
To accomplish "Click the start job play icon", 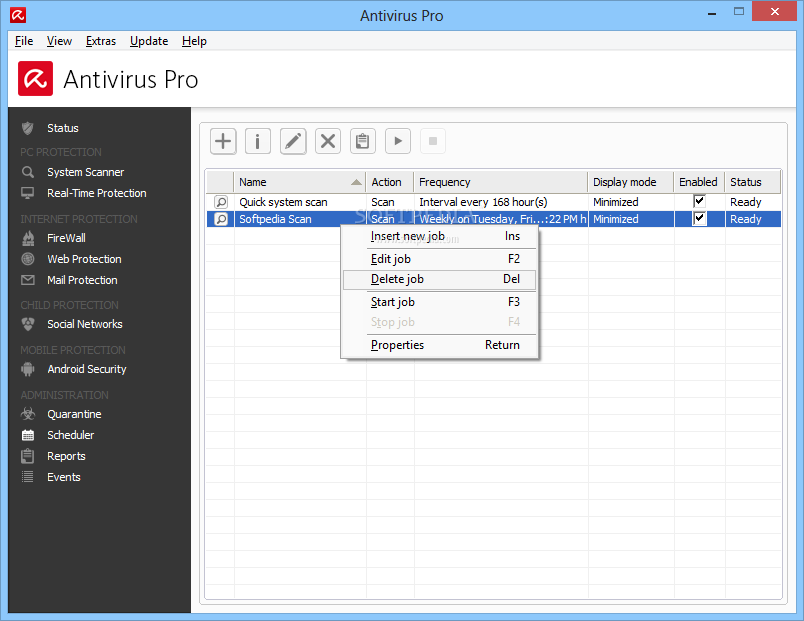I will click(x=398, y=141).
